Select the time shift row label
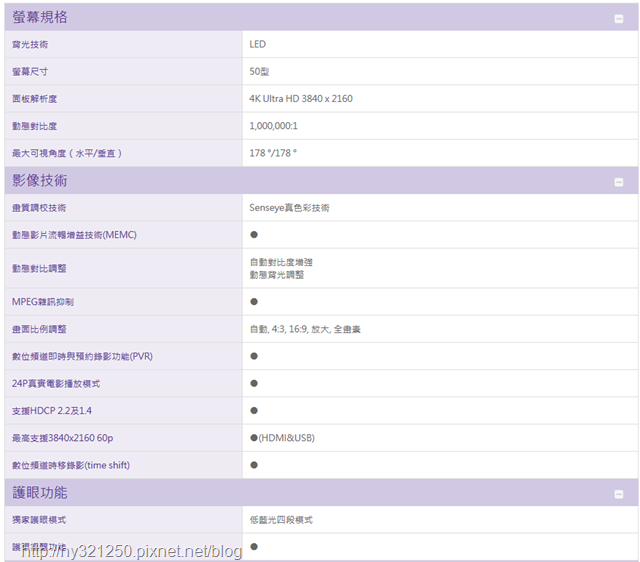640x562 pixels. [71, 465]
